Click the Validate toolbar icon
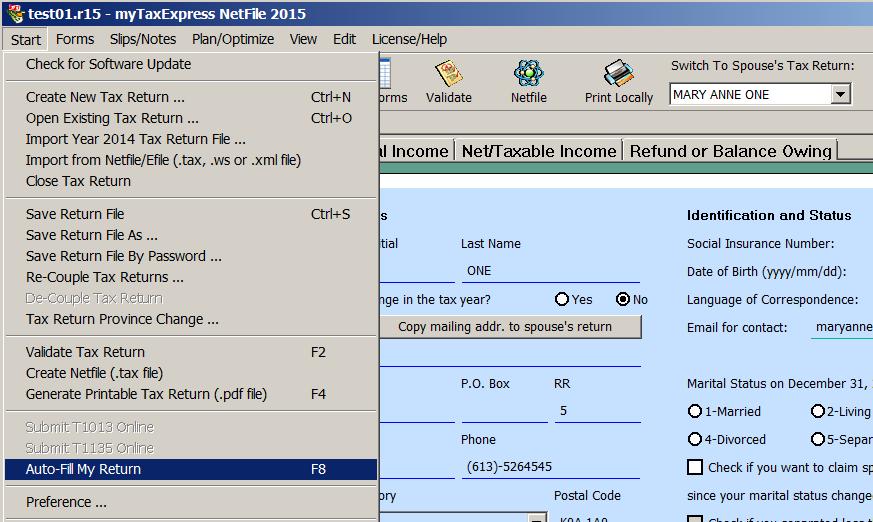 pyautogui.click(x=449, y=73)
